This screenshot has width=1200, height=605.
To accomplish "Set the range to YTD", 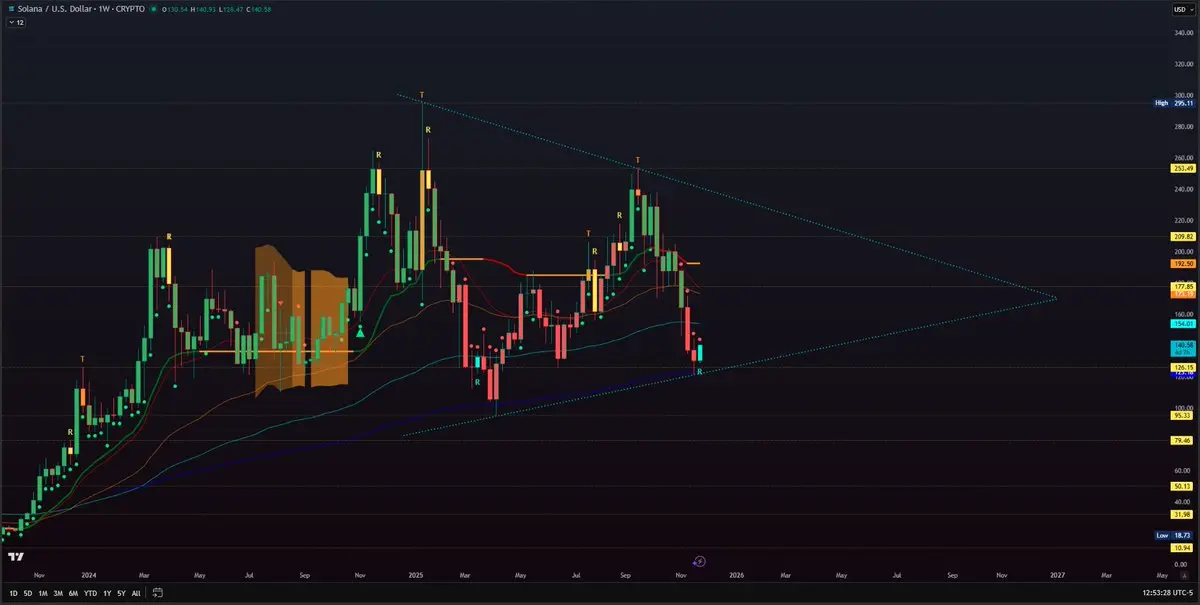I will (91, 593).
